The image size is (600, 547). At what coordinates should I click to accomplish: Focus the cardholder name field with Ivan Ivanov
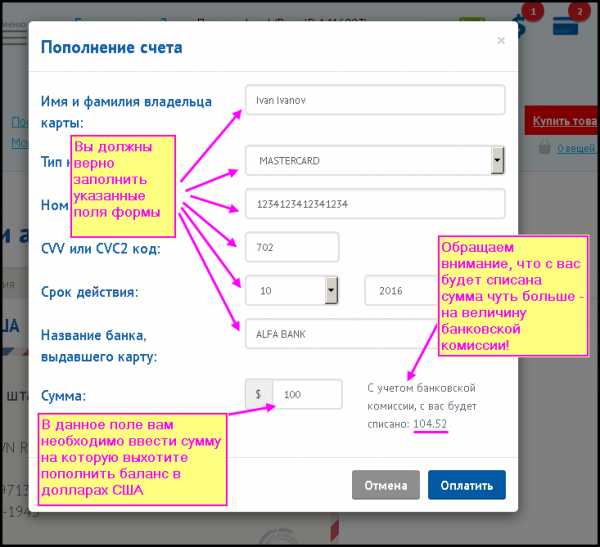pos(374,101)
